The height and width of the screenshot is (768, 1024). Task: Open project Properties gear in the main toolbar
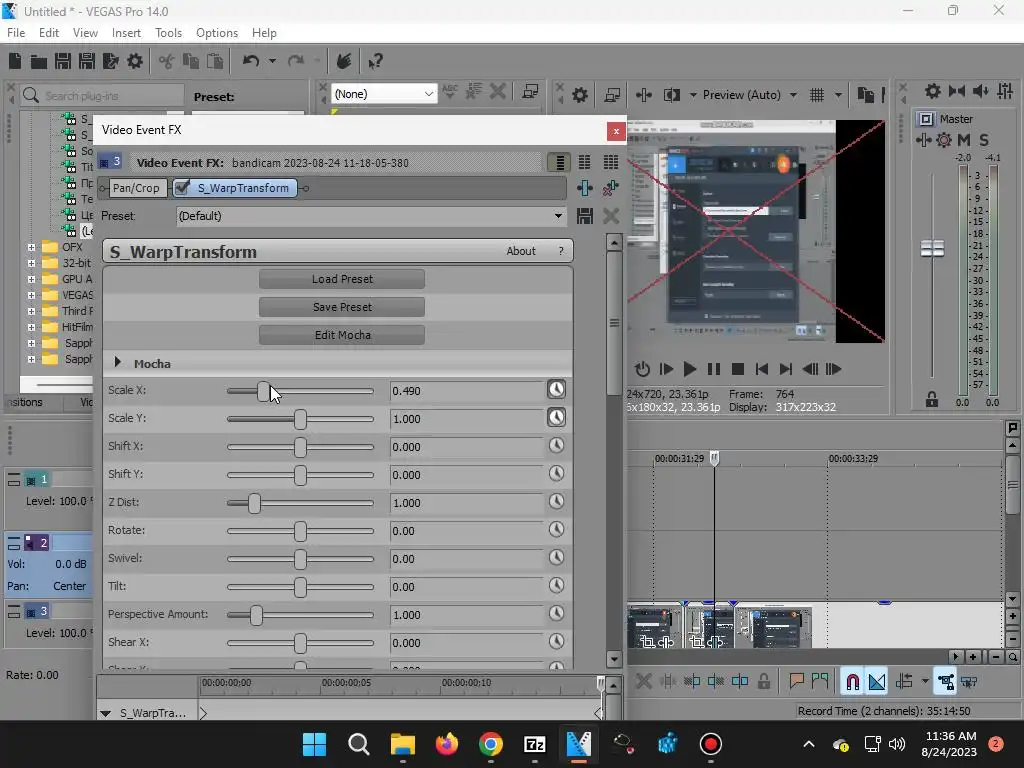pyautogui.click(x=135, y=61)
